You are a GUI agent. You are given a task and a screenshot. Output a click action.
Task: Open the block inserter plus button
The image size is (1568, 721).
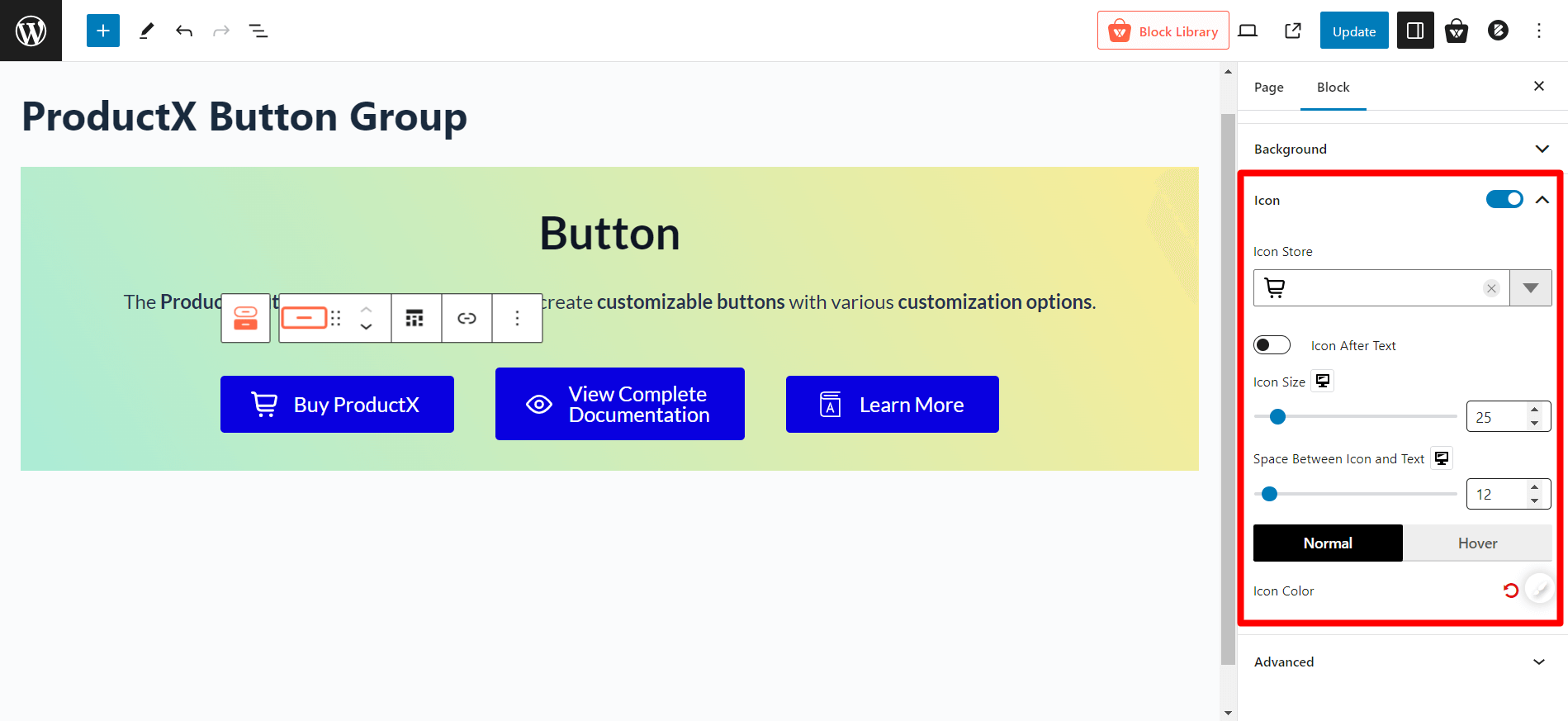(x=103, y=31)
